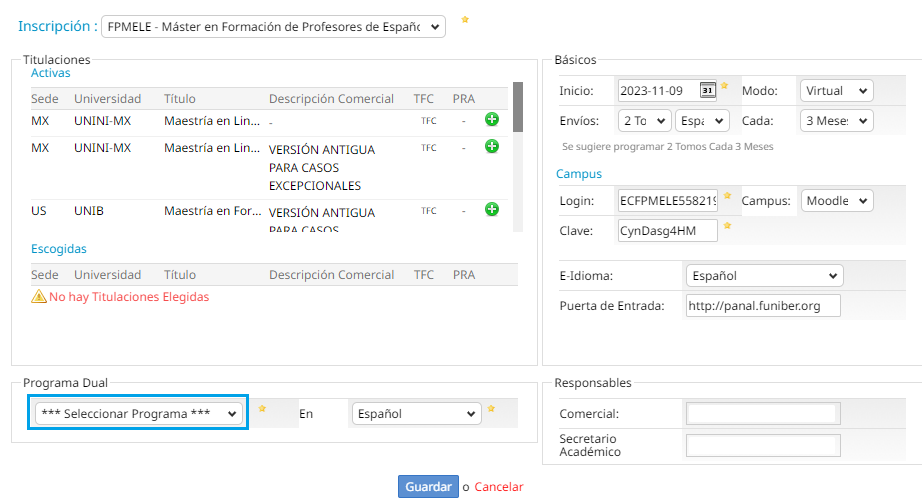Click the Titulaciones Activas list scrollbar
This screenshot has width=922, height=503.
coord(517,108)
